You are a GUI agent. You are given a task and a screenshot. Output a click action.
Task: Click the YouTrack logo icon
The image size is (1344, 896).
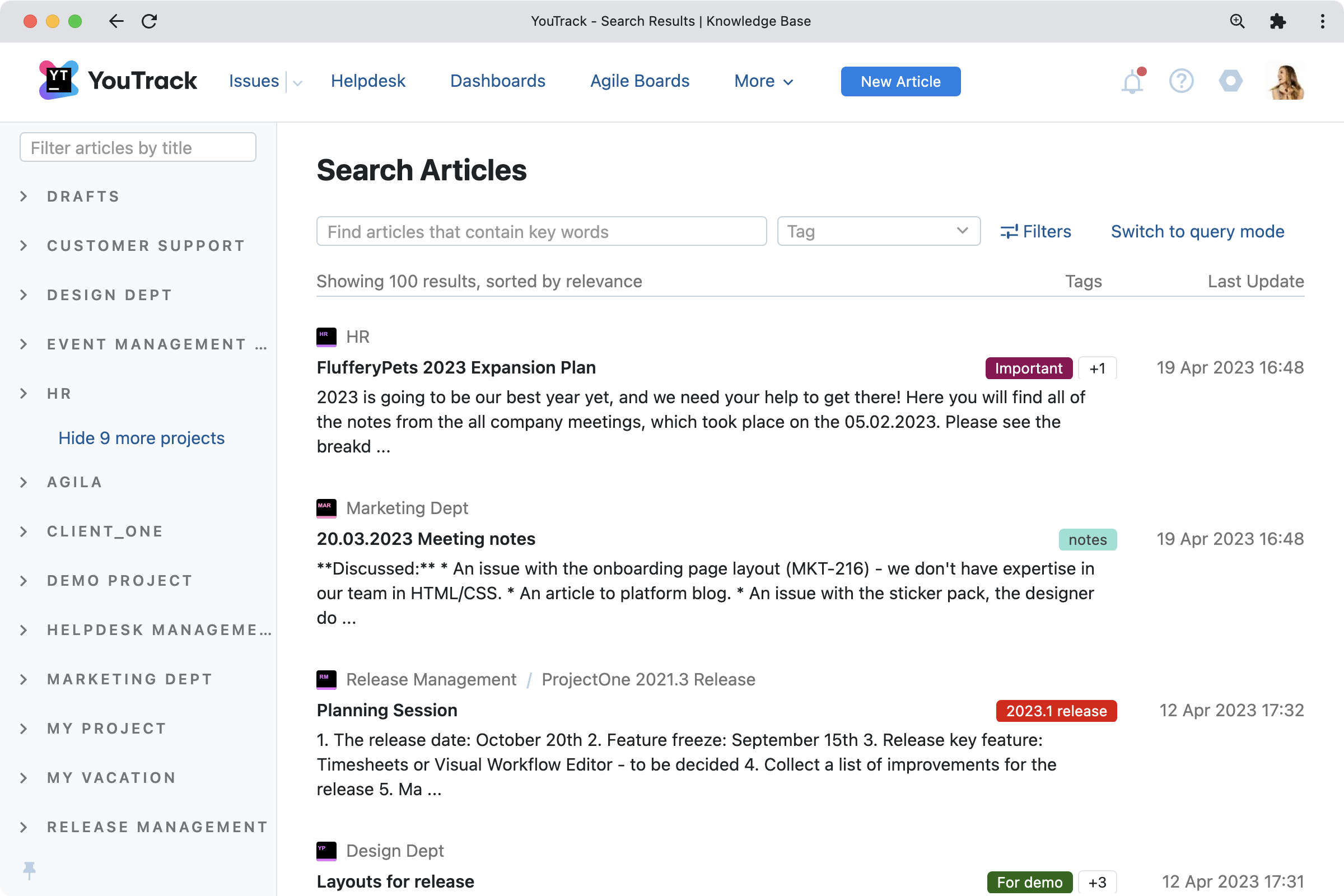[x=59, y=81]
